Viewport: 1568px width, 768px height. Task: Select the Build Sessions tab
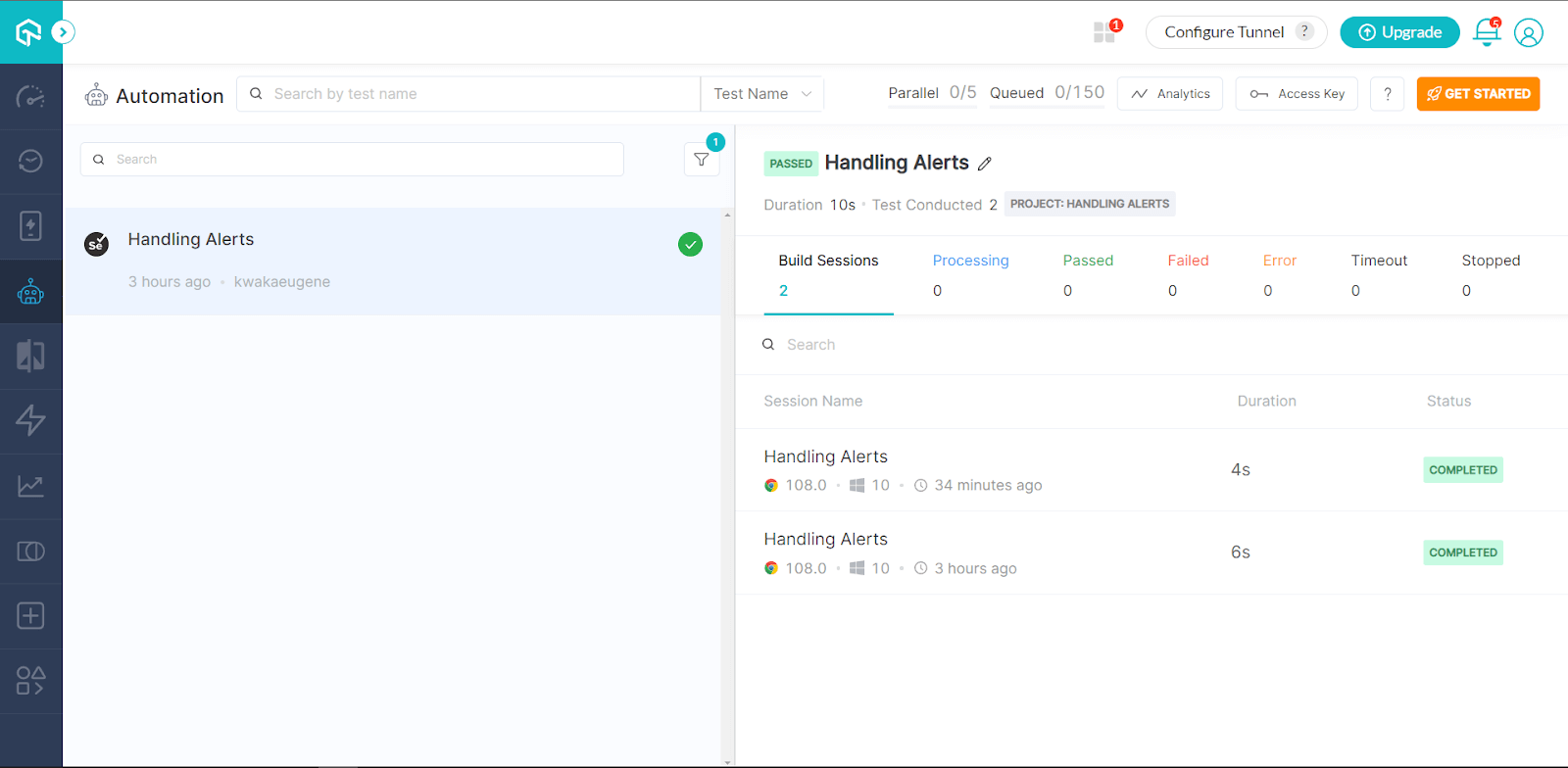point(828,275)
